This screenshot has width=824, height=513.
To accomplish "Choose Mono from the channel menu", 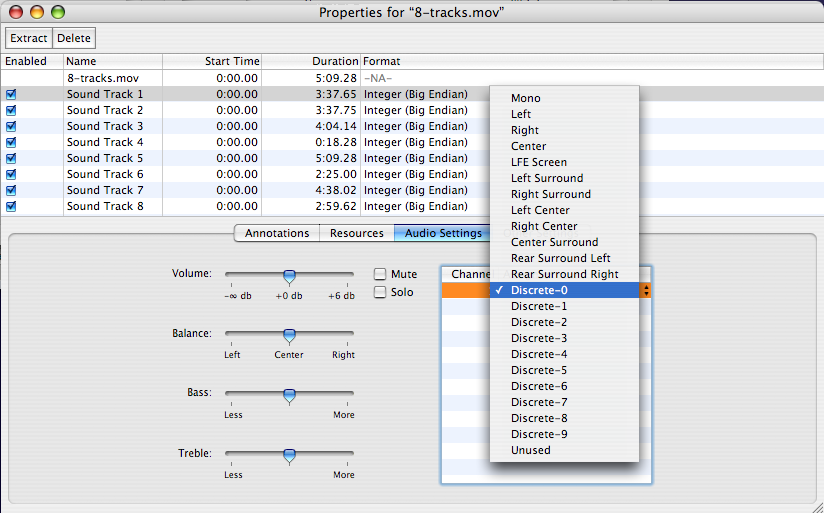I will (526, 98).
